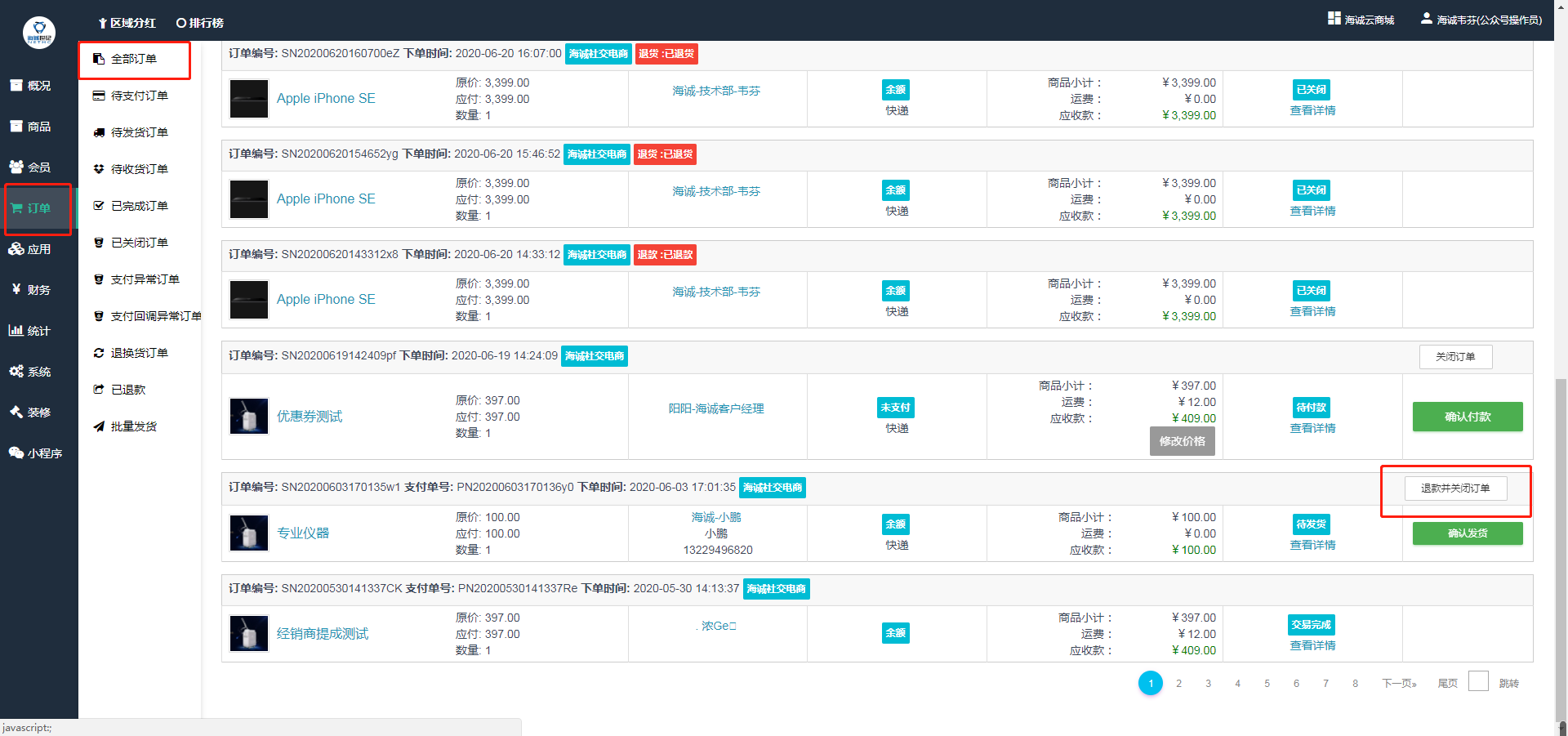Screen dimensions: 1568x736
Task: Open the 排行榜 top menu
Action: [x=200, y=23]
